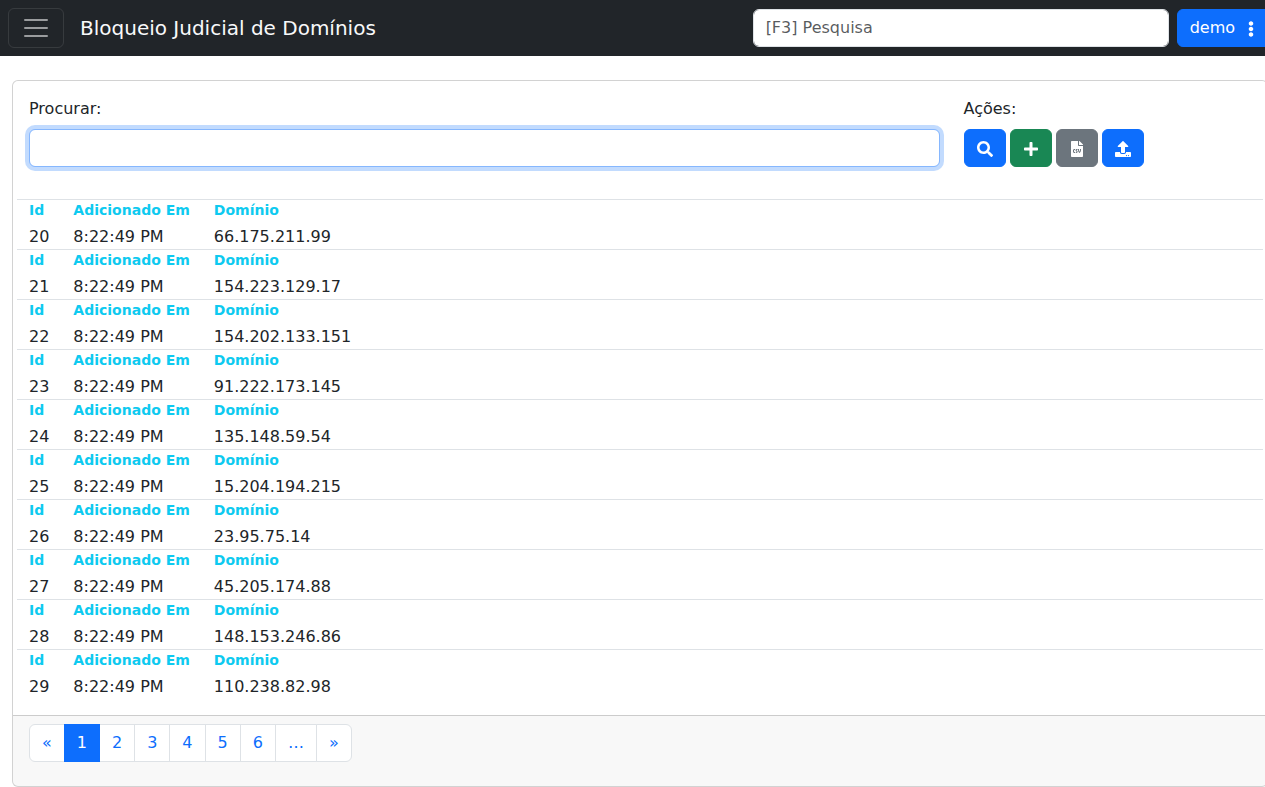Open pagination page 3
Screen dimensions: 1265x787
(152, 743)
